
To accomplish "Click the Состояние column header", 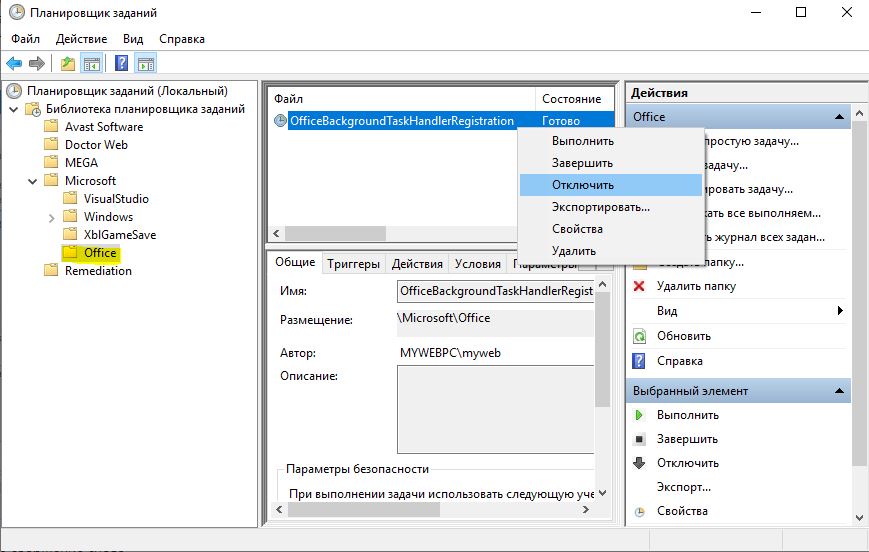I will 574,99.
